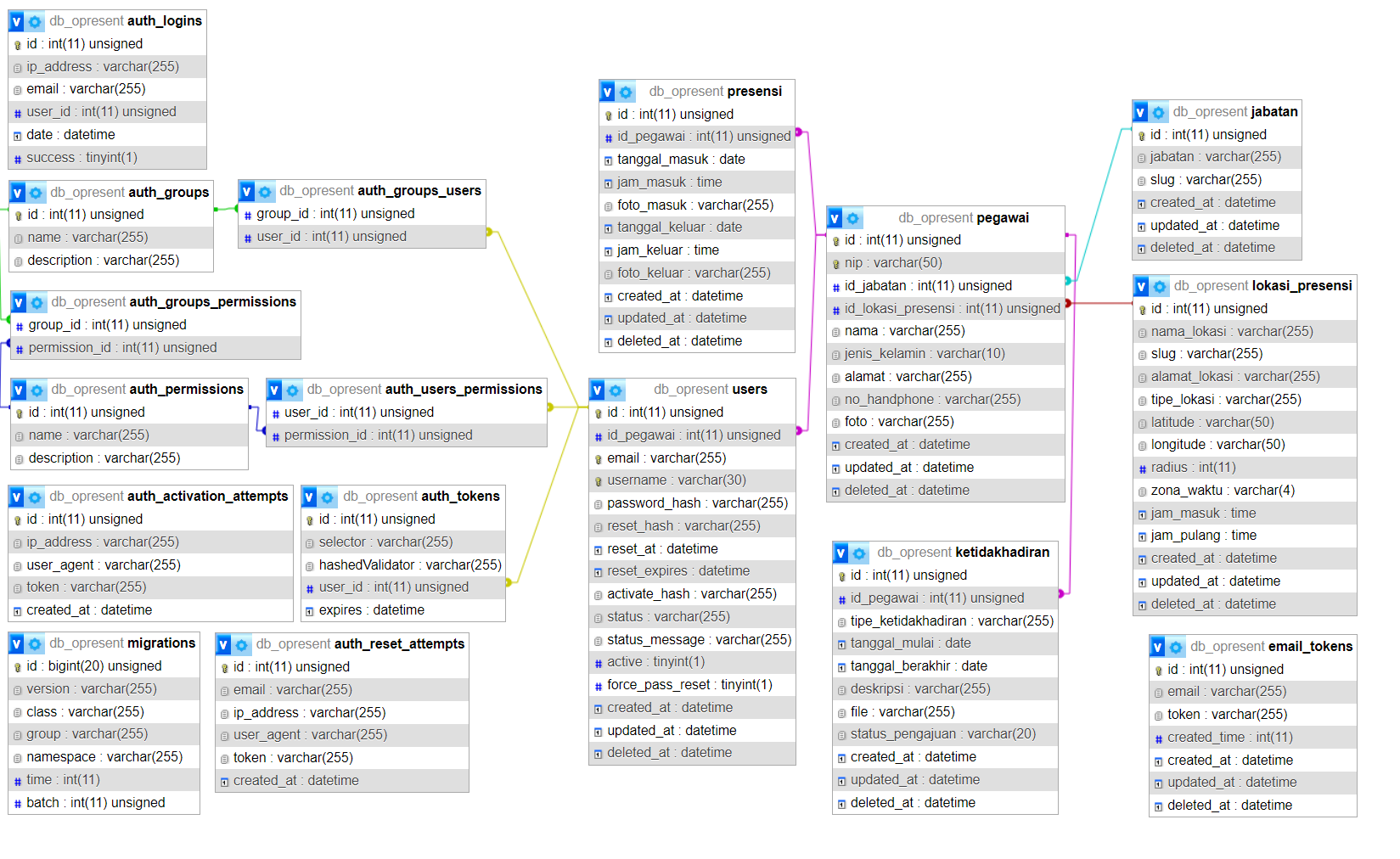Open gear options for auth_permissions table

point(37,390)
